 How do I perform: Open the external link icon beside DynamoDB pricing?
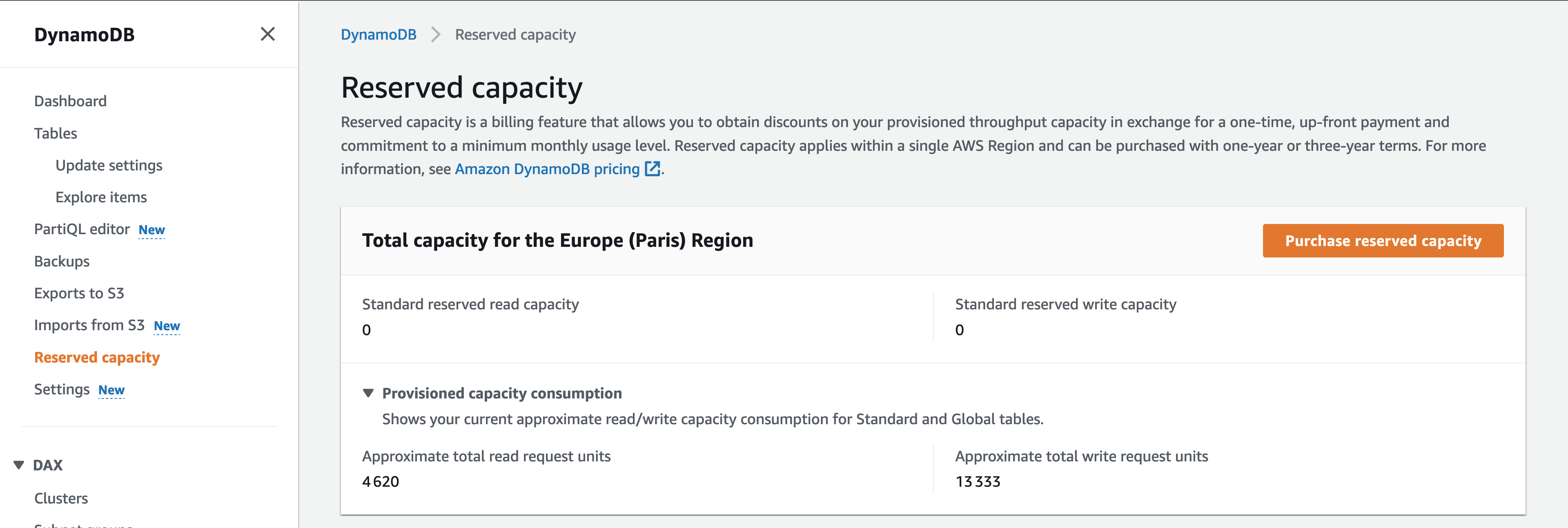(x=651, y=169)
